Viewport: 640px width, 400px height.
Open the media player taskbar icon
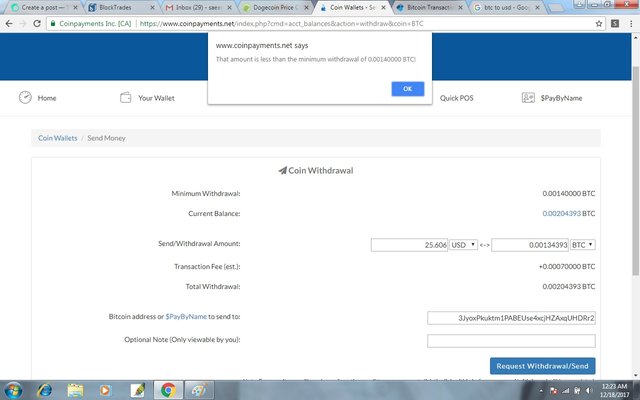[x=105, y=391]
